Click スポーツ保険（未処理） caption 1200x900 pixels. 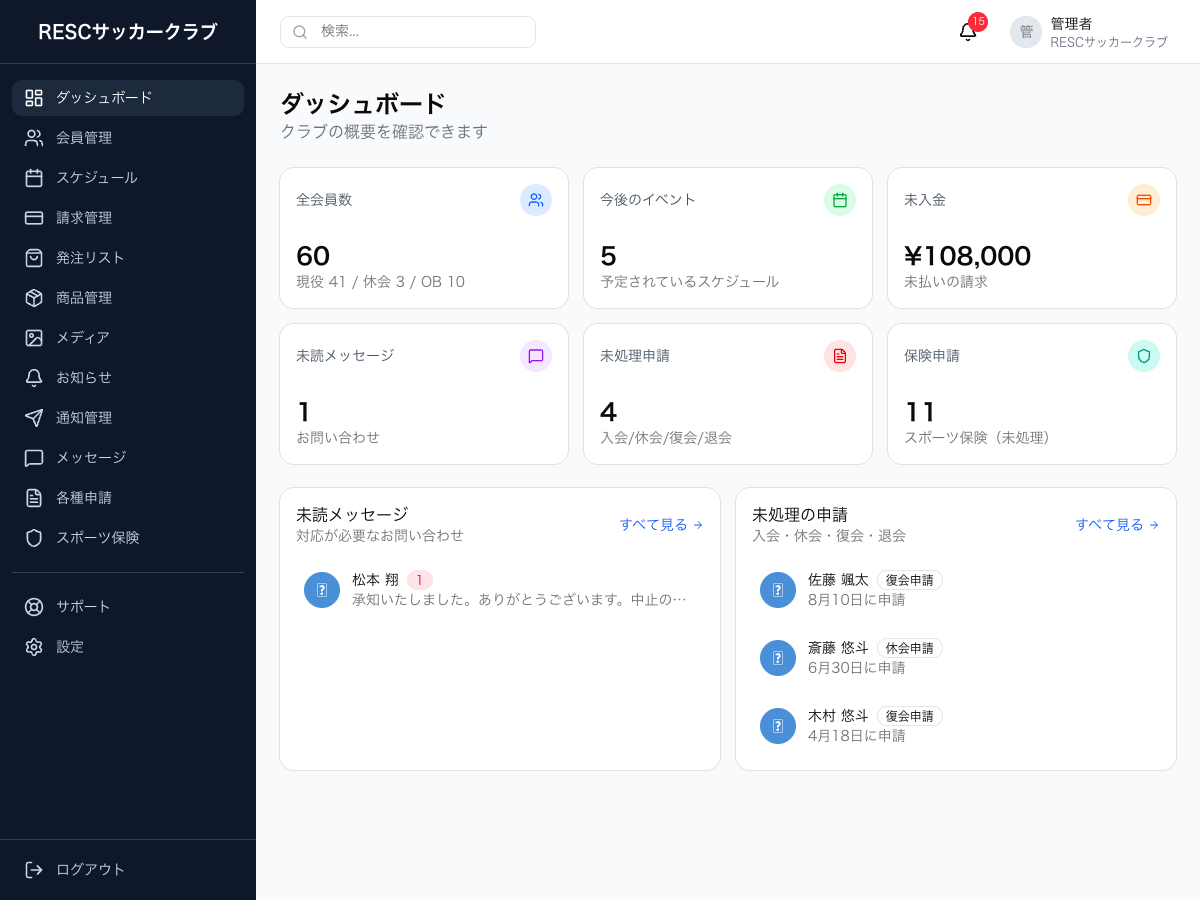981,438
